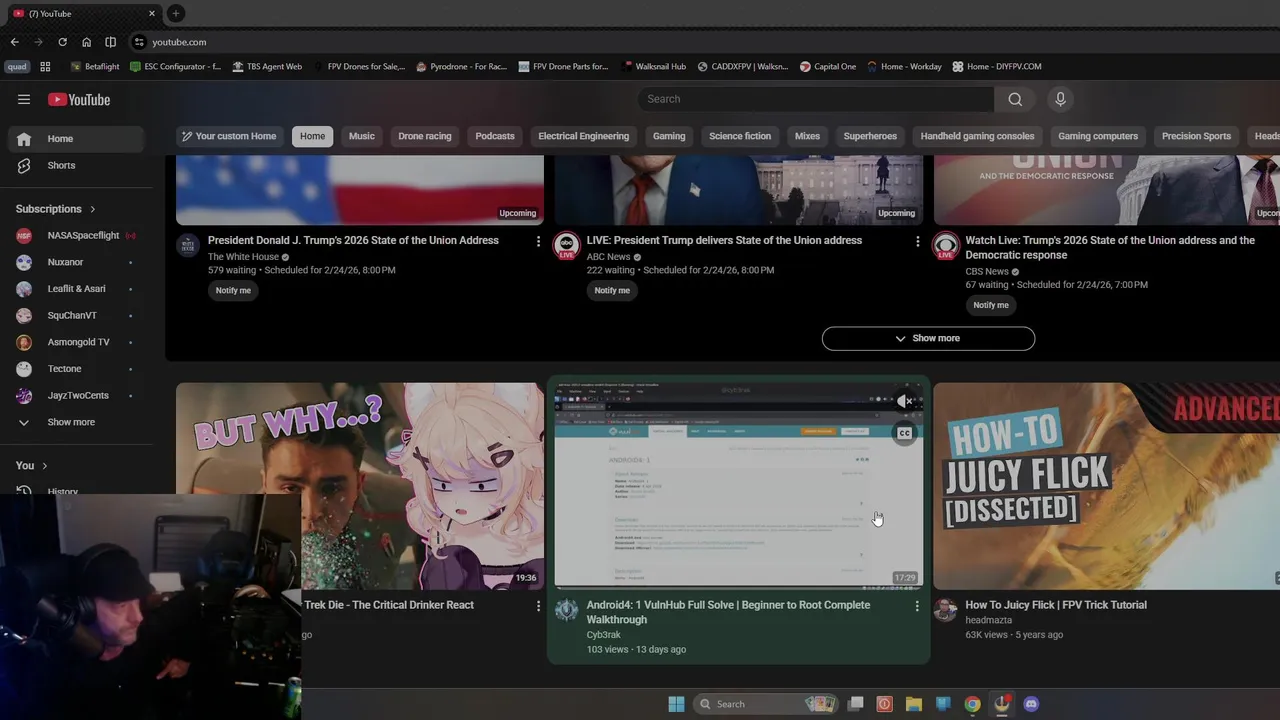
Task: Open the How To Juicy Flick thumbnail
Action: pyautogui.click(x=1106, y=486)
